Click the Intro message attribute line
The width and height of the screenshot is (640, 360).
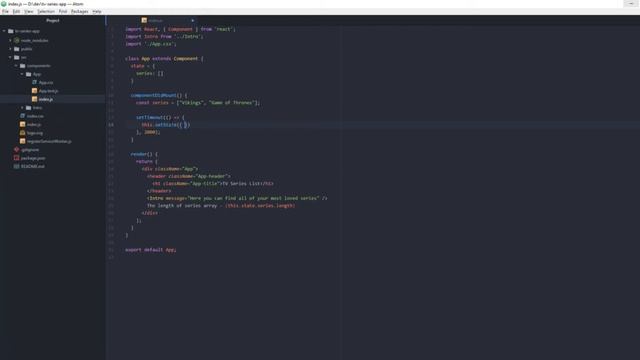(x=237, y=198)
